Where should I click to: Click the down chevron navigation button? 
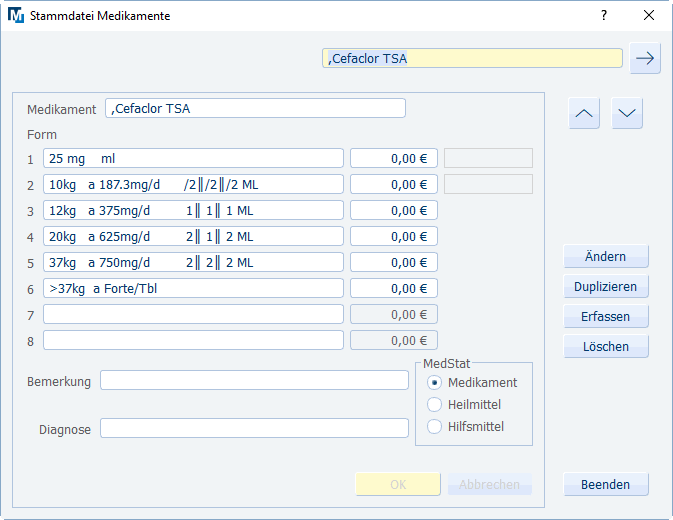point(627,113)
